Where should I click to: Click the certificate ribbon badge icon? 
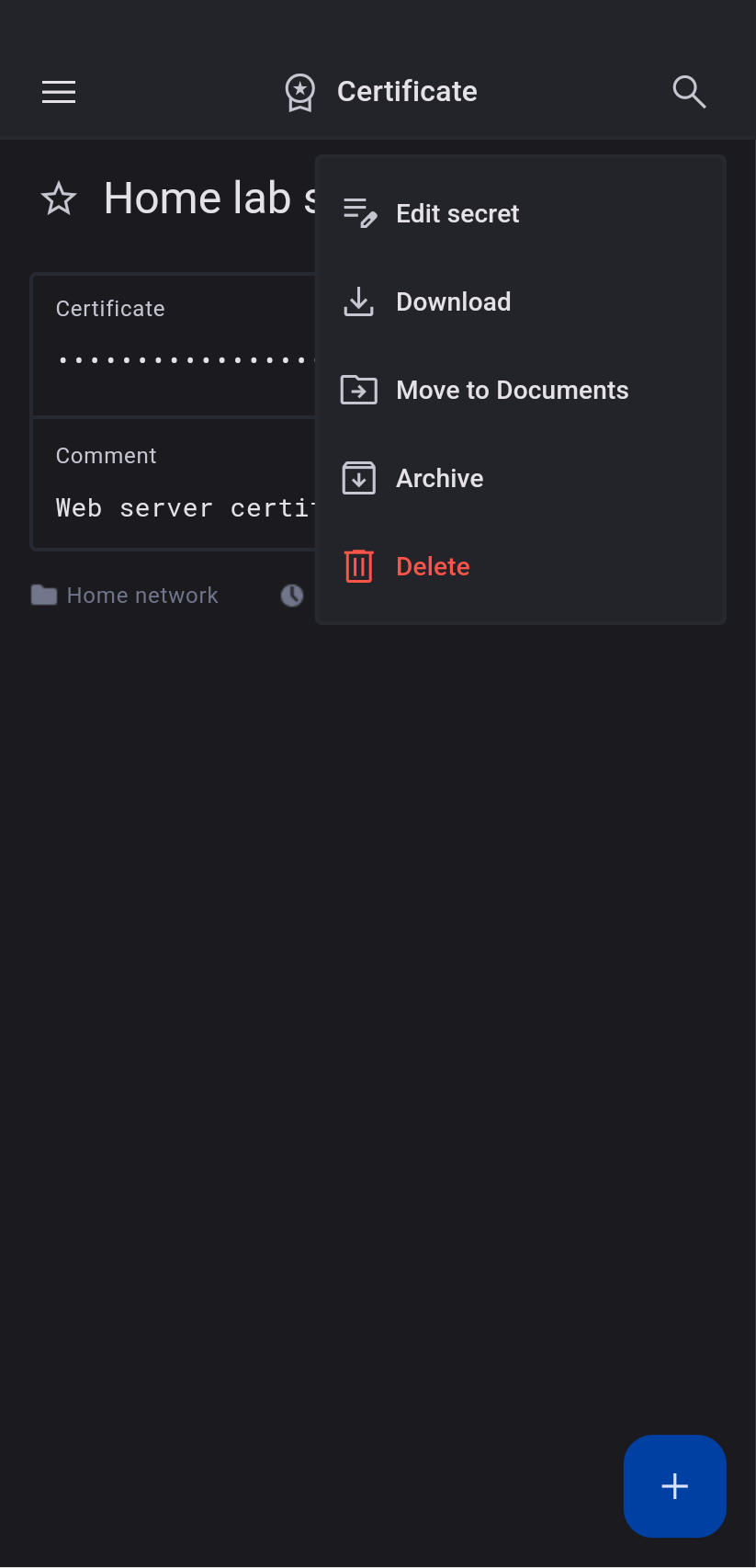(x=300, y=92)
